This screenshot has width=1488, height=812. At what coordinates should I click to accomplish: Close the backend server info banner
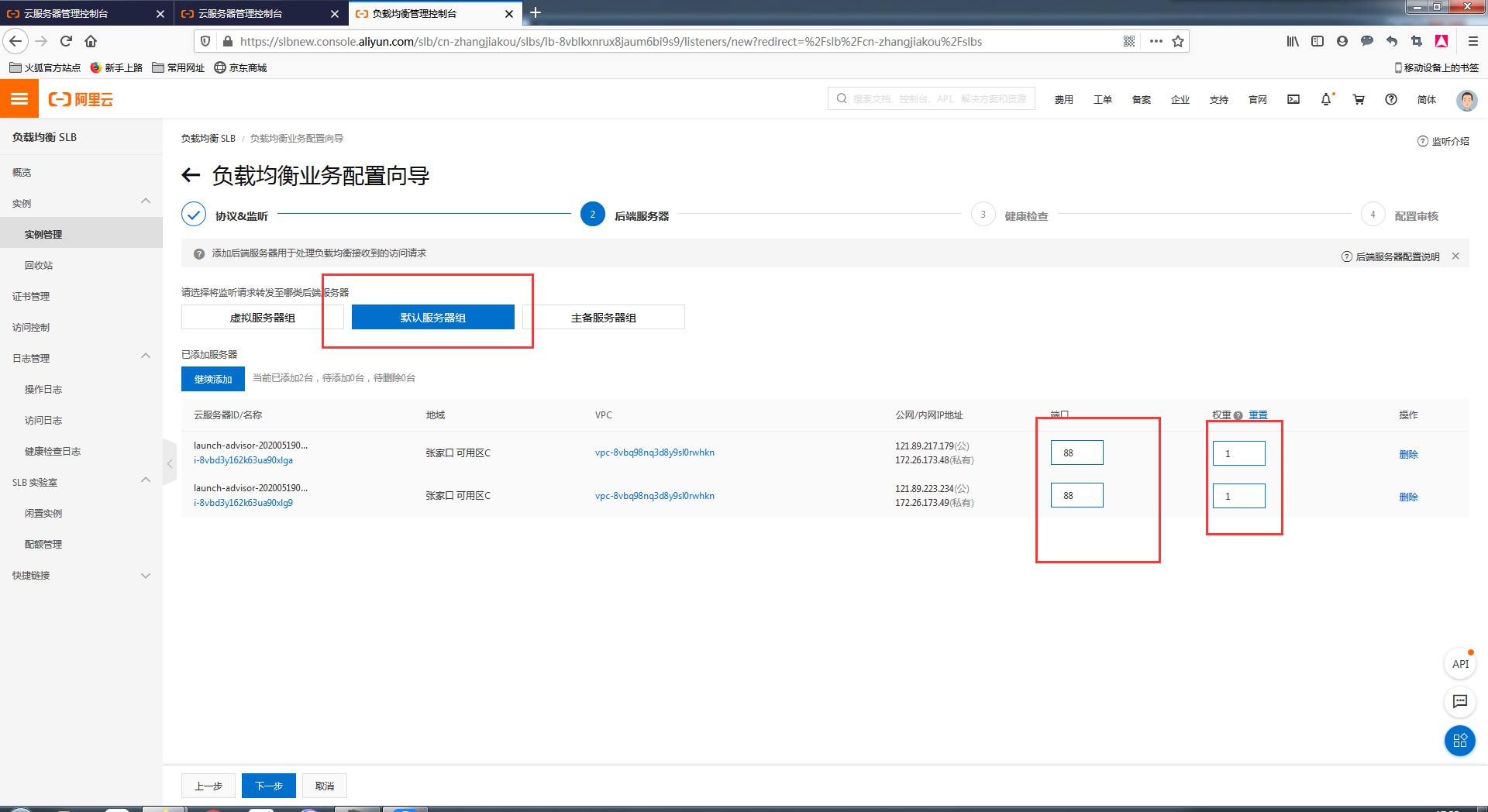(x=1455, y=256)
